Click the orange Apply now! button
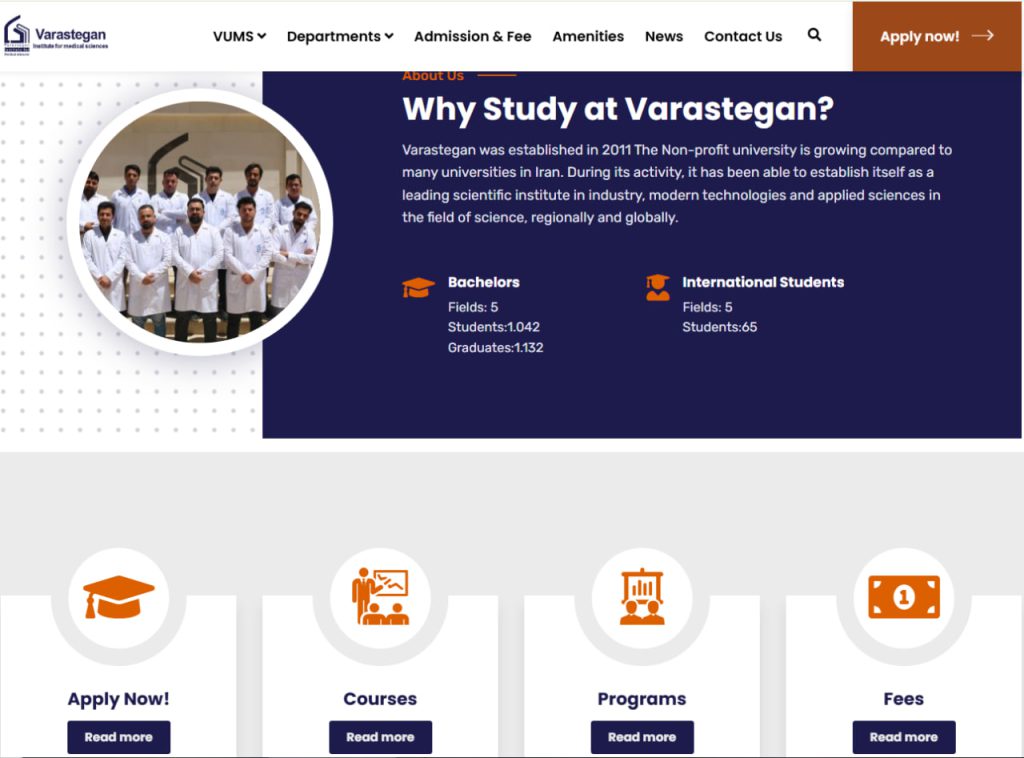The height and width of the screenshot is (758, 1024). [x=936, y=36]
